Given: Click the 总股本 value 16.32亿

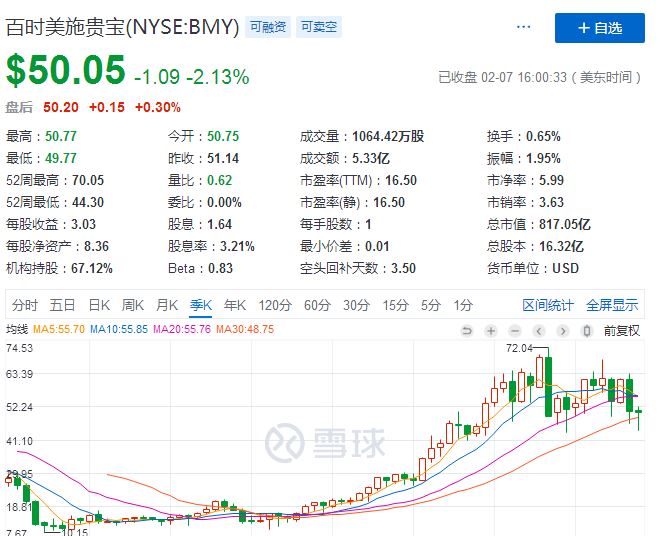Looking at the screenshot, I should click(x=562, y=246).
